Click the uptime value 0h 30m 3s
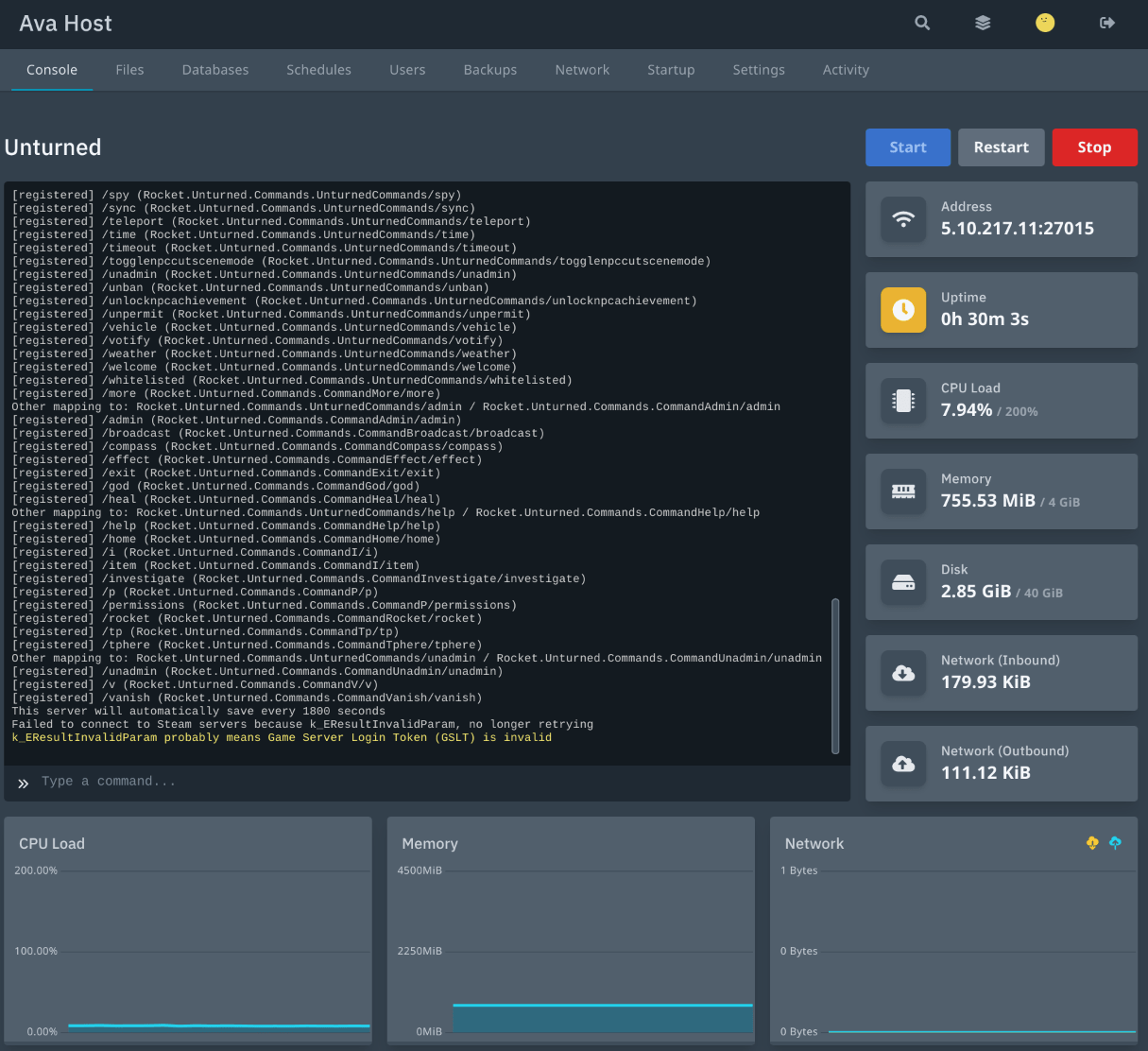This screenshot has width=1148, height=1051. 985,319
